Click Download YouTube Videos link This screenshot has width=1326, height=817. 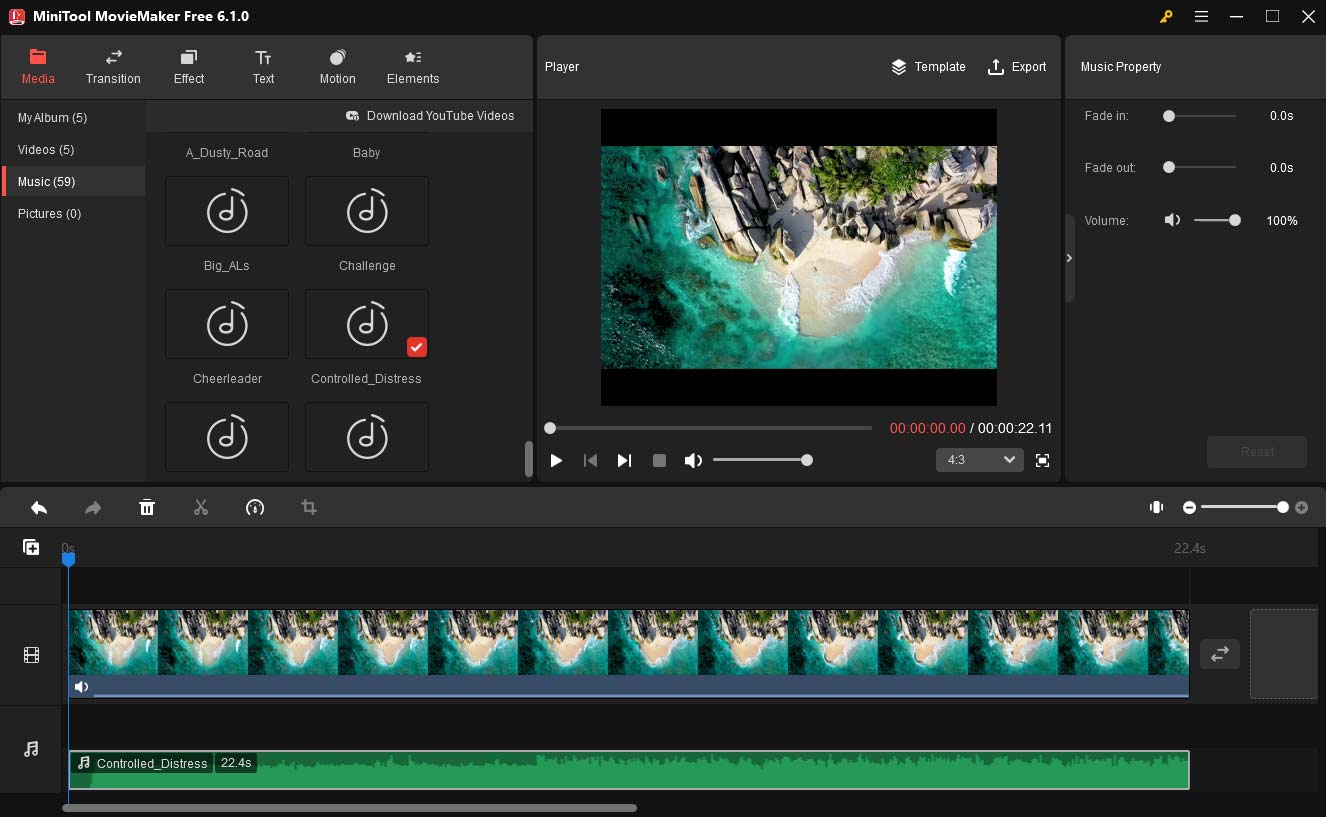(430, 116)
